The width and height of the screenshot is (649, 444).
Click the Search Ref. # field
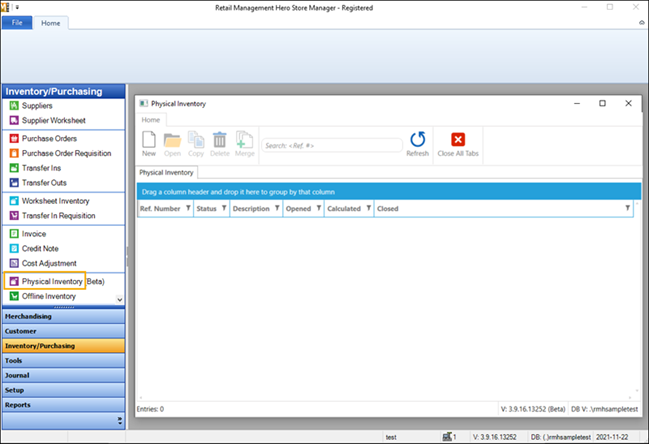(x=332, y=146)
